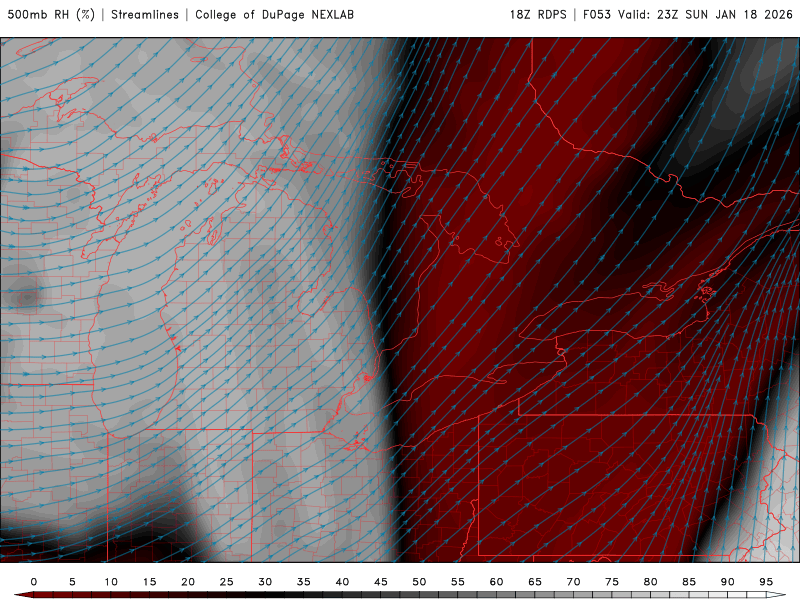Viewport: 800px width, 600px height.
Task: Click the '85' scale number
Action: (689, 582)
